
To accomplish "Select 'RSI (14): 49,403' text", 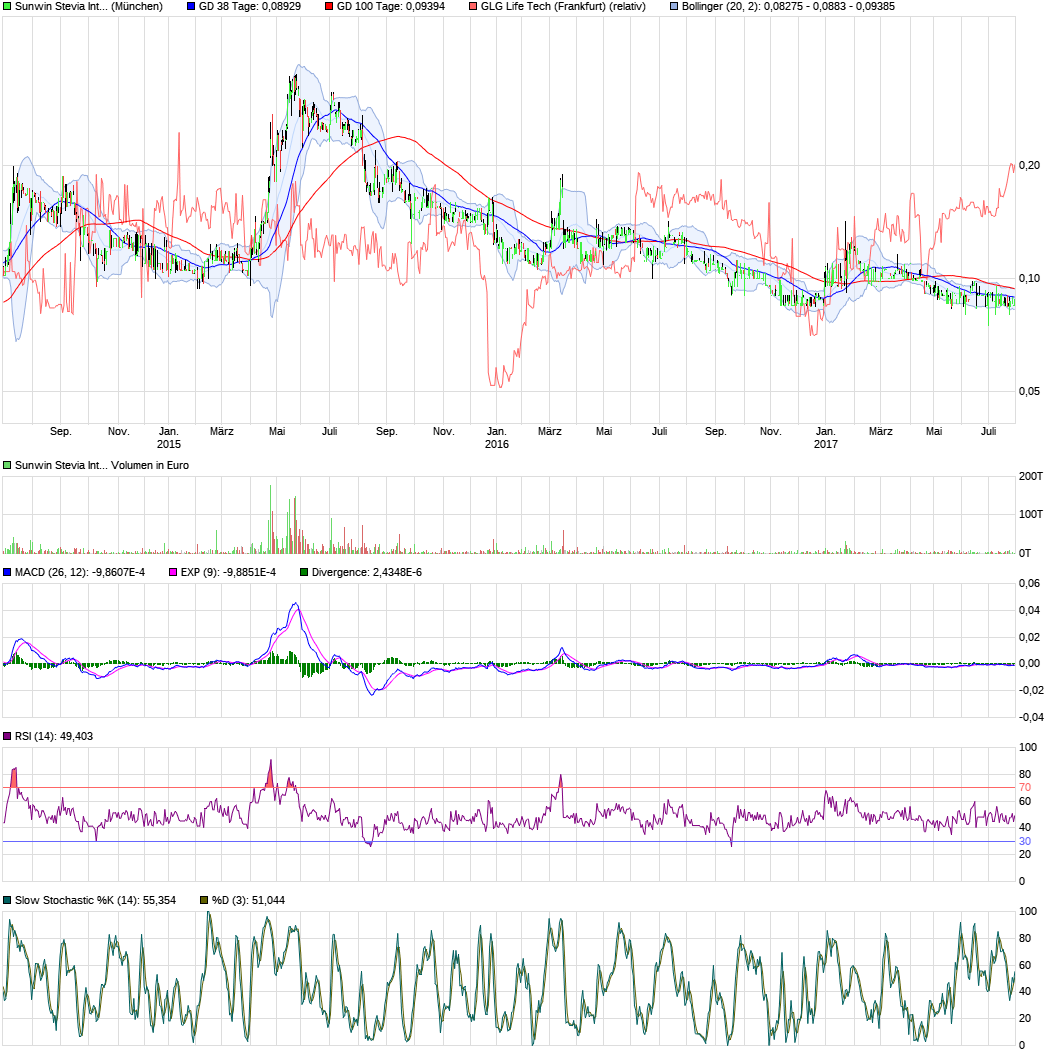I will pos(54,737).
